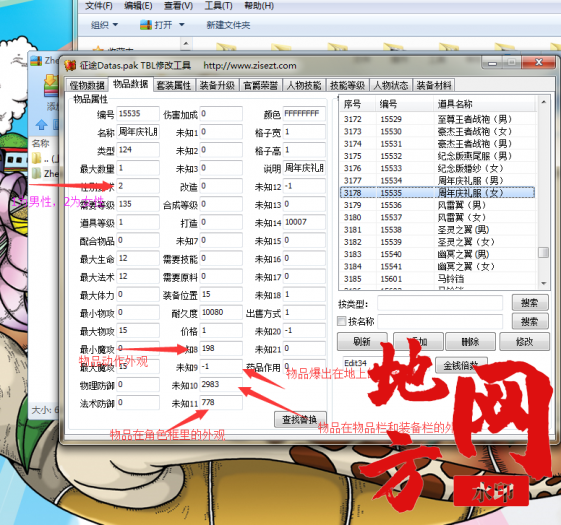This screenshot has height=525, width=561.
Task: Click 新建文件夹 in explorer toolbar
Action: coord(228,25)
